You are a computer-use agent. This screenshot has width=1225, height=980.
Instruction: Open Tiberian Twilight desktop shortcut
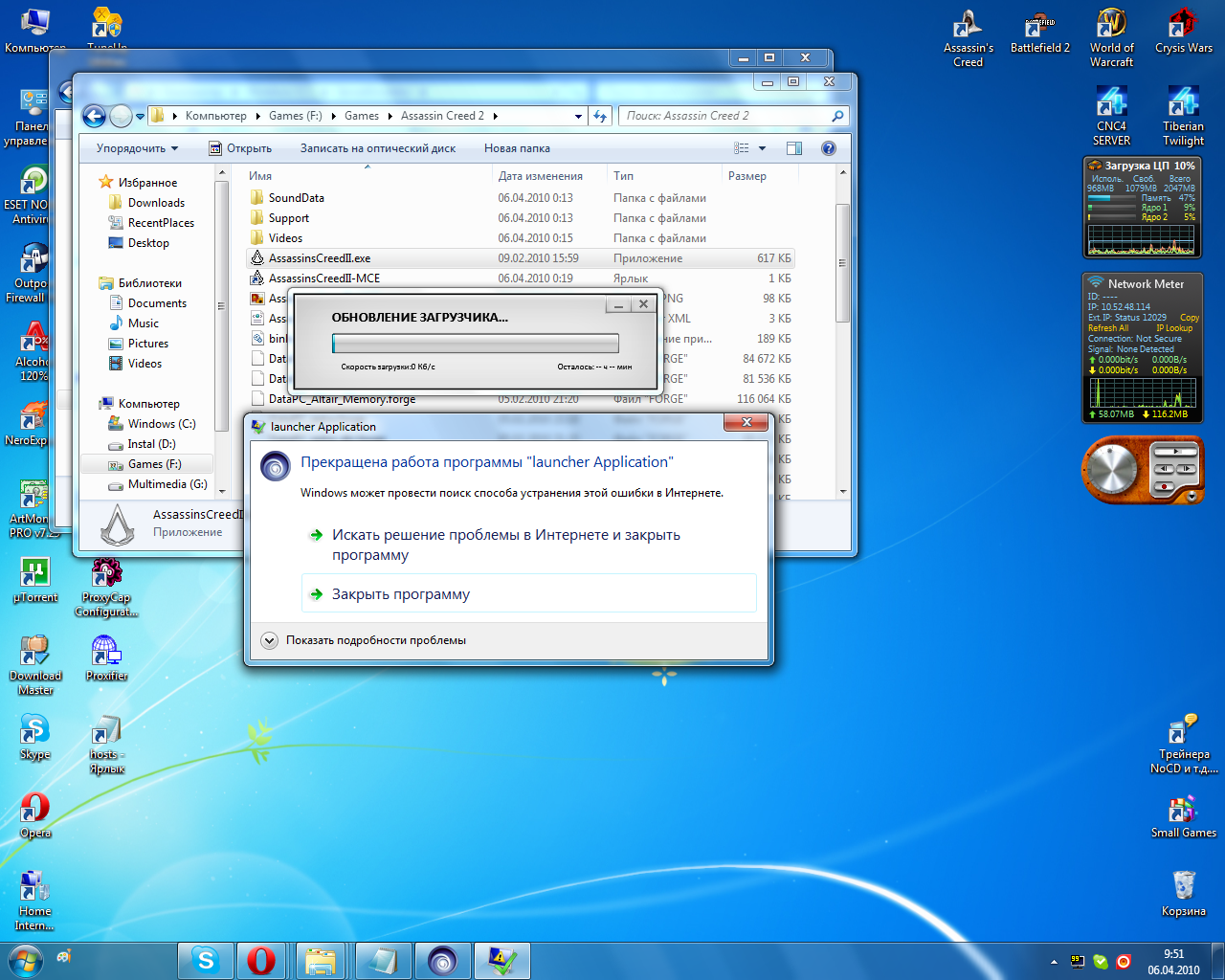pyautogui.click(x=1184, y=117)
